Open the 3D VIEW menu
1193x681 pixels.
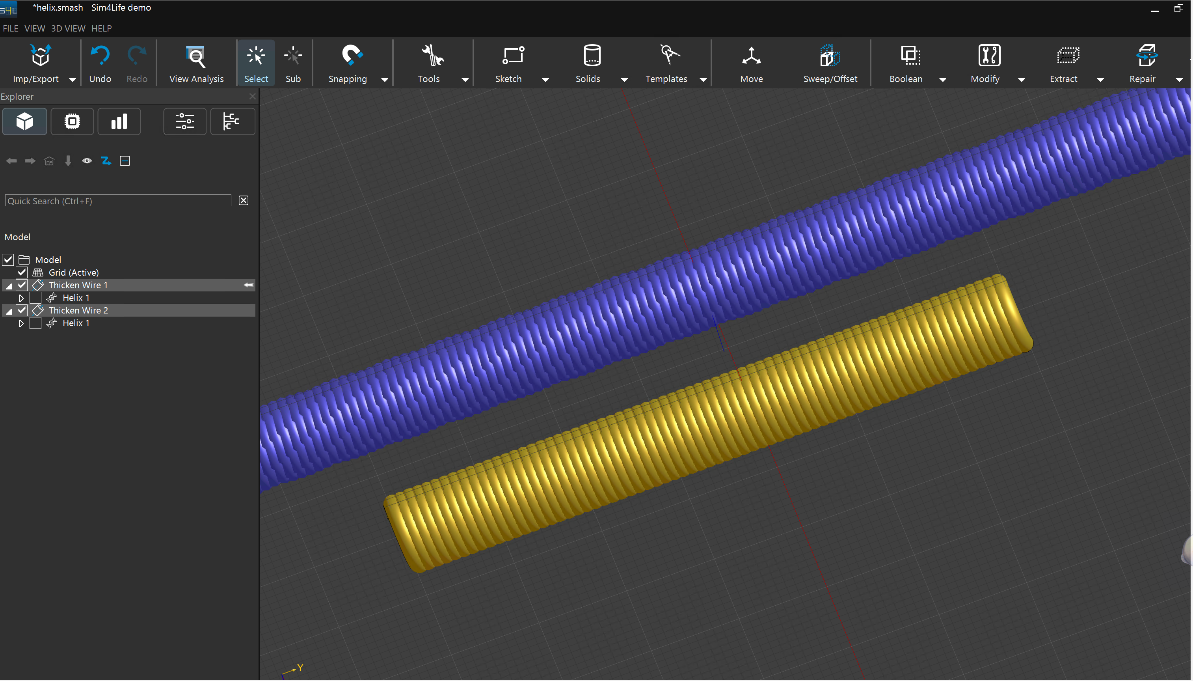pos(68,28)
